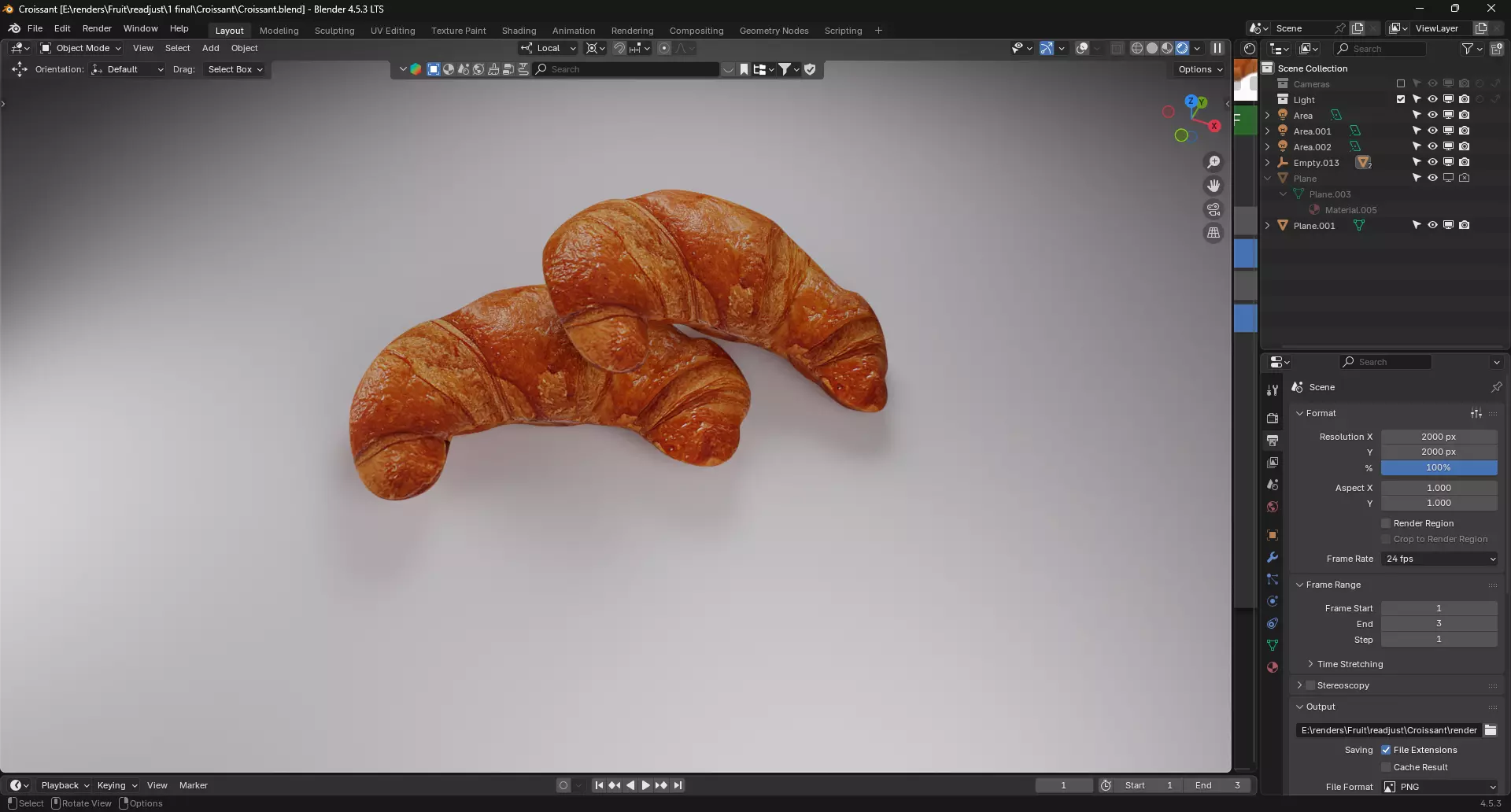Open the Local transform orientation dropdown

[549, 48]
